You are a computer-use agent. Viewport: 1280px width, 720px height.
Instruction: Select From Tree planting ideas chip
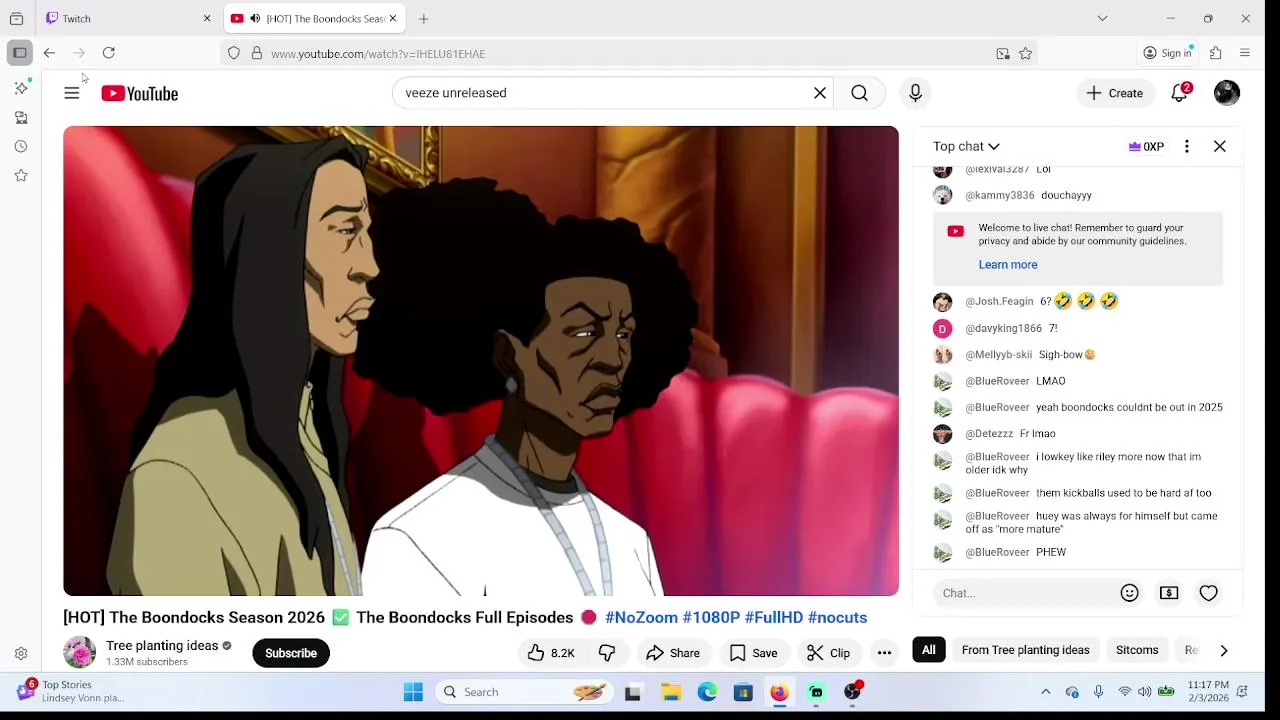tap(1025, 650)
